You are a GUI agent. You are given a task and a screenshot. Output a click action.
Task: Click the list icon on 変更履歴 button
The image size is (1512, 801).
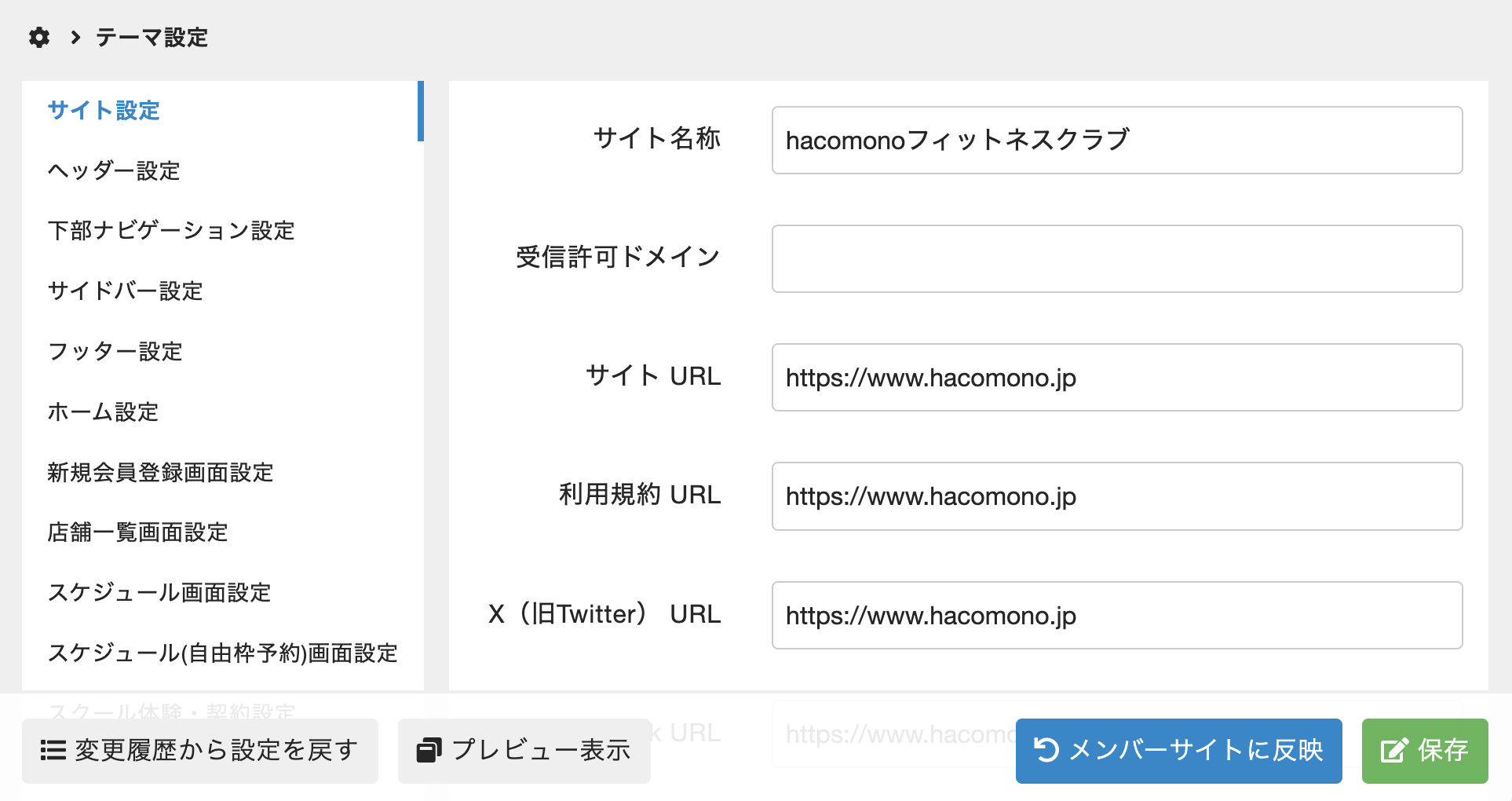click(x=53, y=751)
